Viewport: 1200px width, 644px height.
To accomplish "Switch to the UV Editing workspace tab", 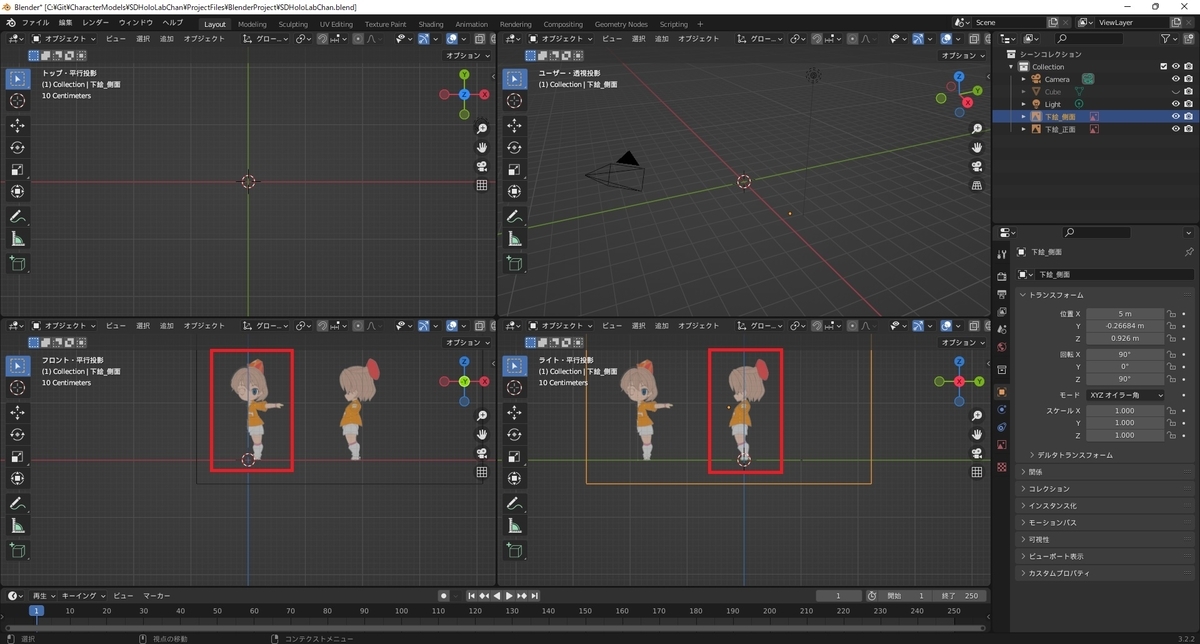I will point(336,24).
